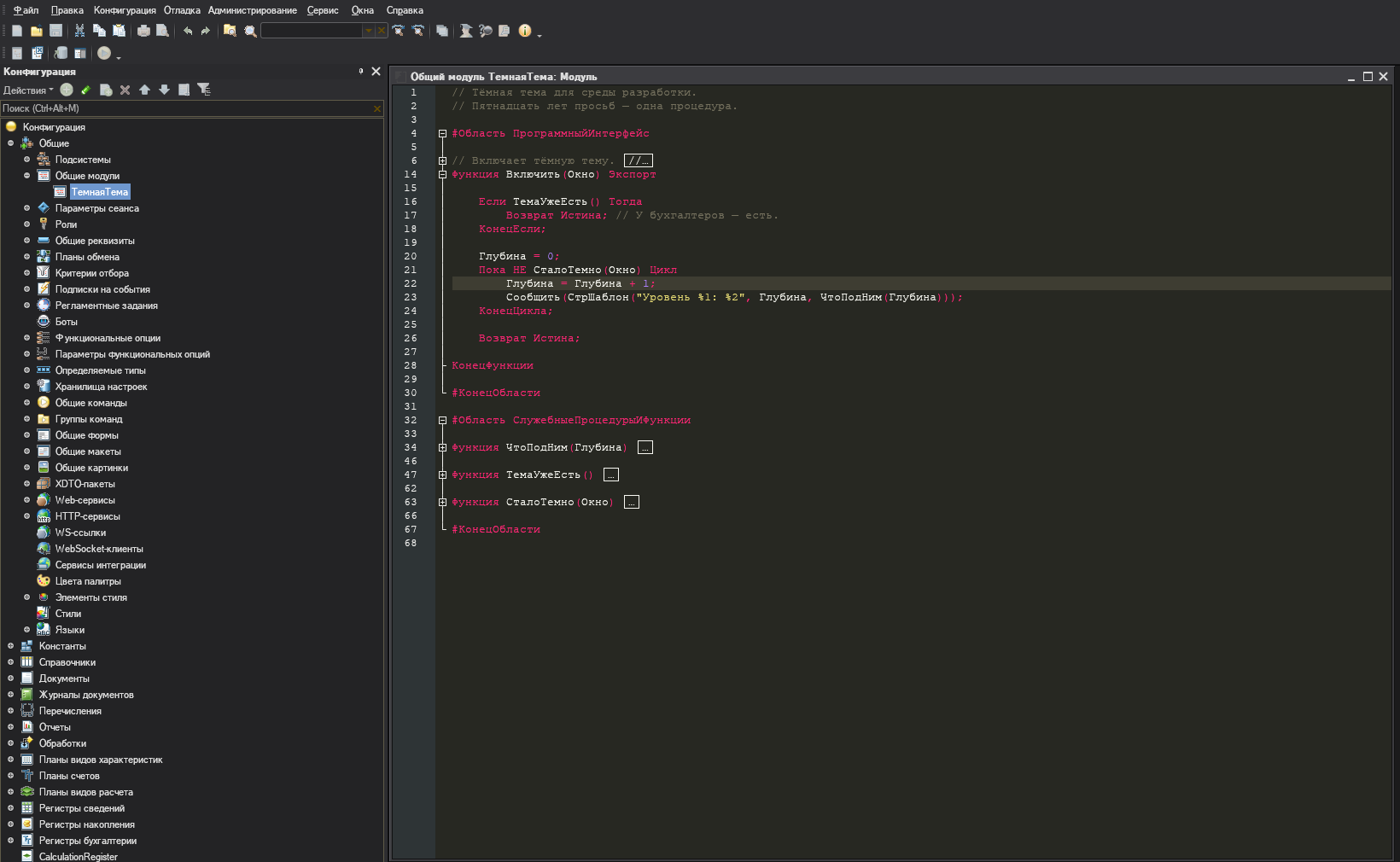Redo the undone action
Image resolution: width=1400 pixels, height=862 pixels.
pyautogui.click(x=206, y=31)
